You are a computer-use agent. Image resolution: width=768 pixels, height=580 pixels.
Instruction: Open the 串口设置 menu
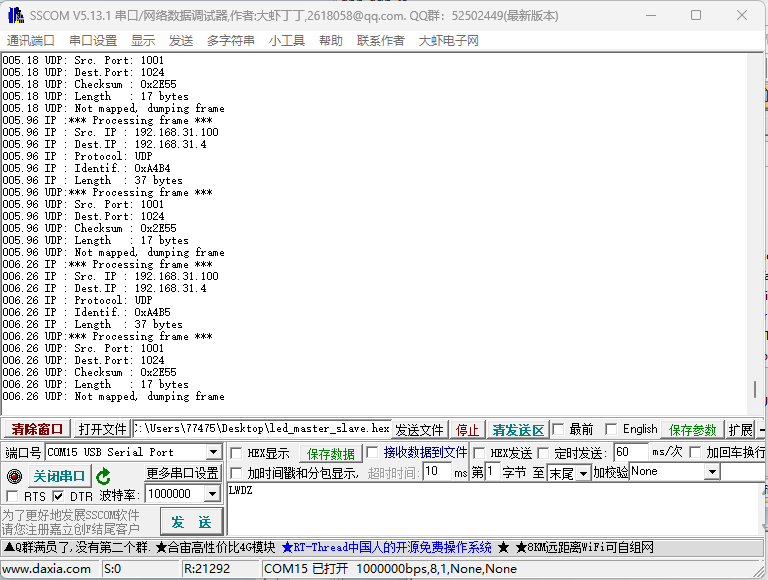tap(93, 41)
